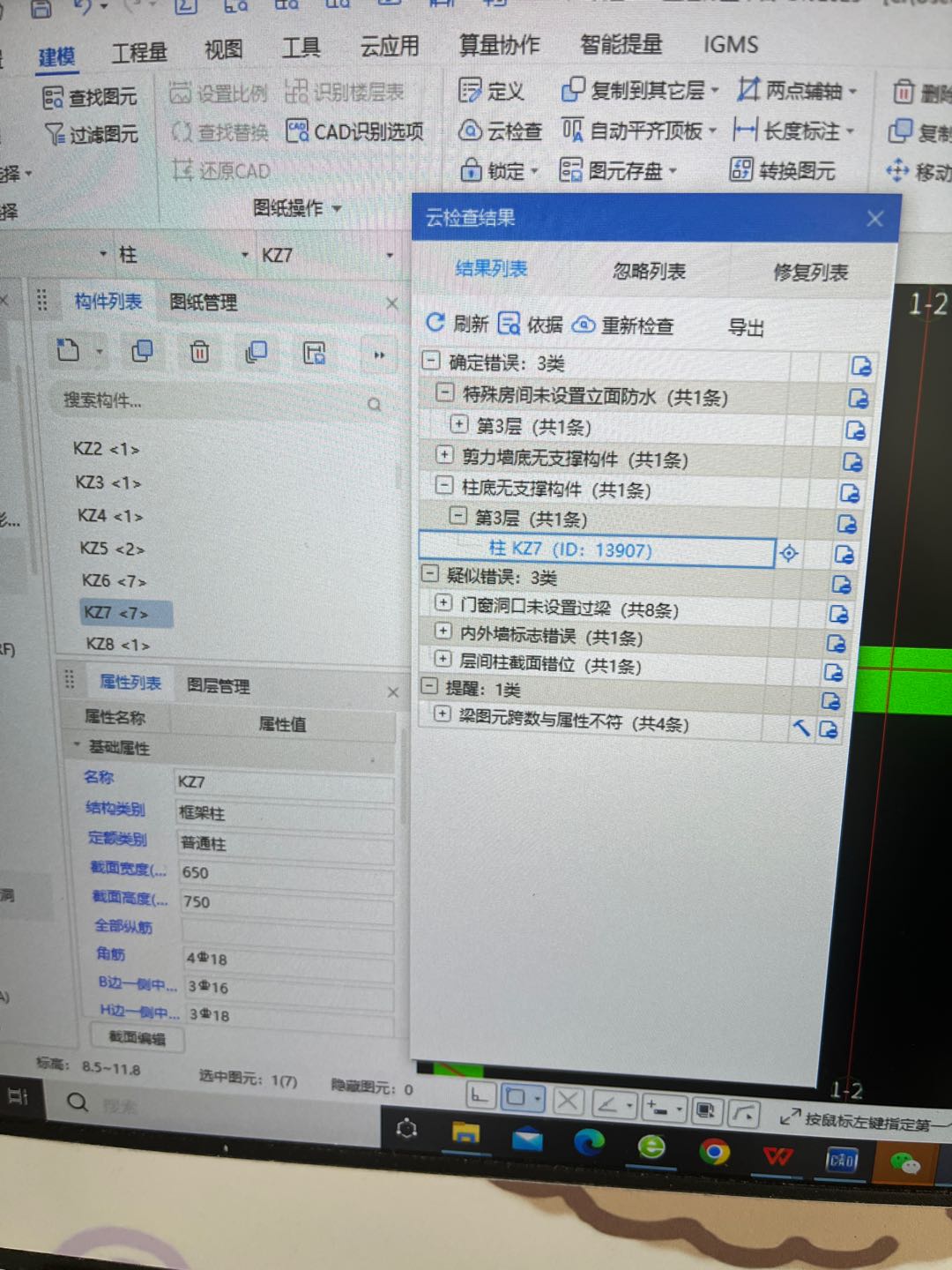The height and width of the screenshot is (1270, 952).
Task: Switch to 忽略列表 tab
Action: (649, 271)
